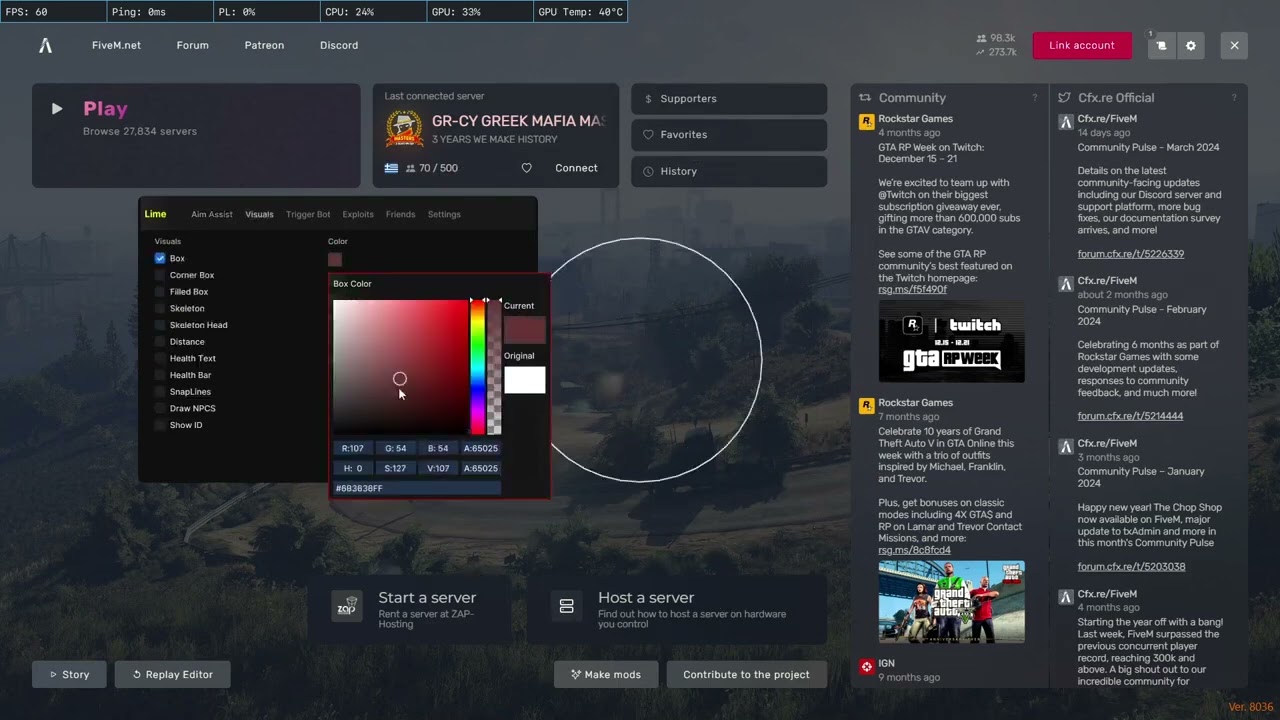Click the IGN avatar icon
This screenshot has width=1280, height=720.
point(866,666)
